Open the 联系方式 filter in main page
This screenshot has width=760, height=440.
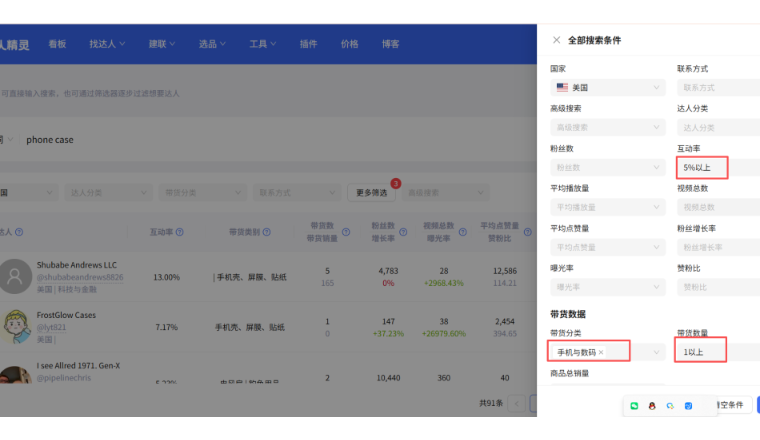coord(297,193)
